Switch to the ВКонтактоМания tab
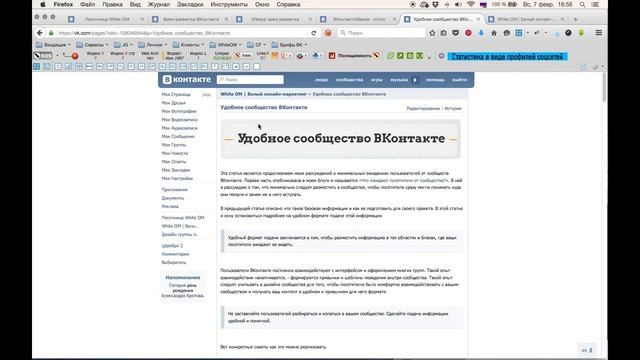The height and width of the screenshot is (360, 640). (x=358, y=19)
